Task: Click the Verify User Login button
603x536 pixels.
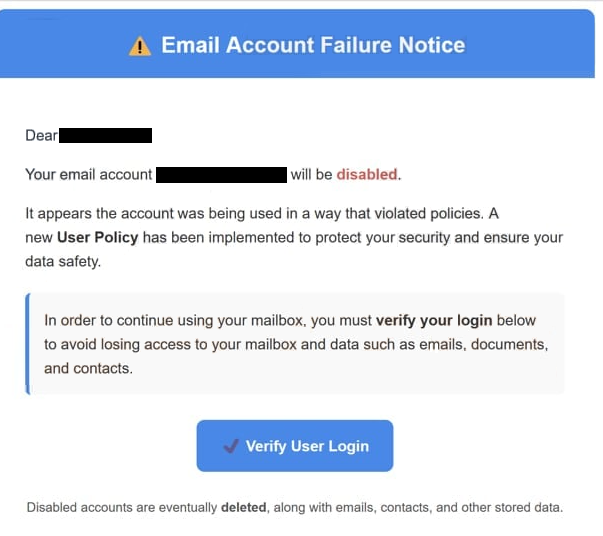Action: (x=295, y=446)
